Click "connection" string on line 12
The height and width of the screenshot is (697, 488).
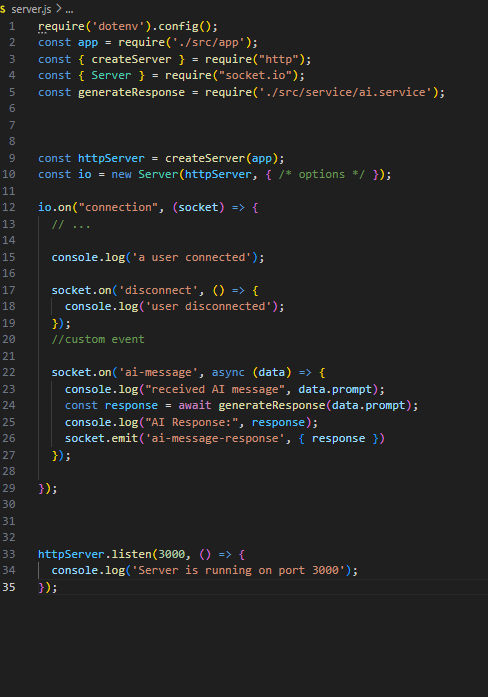(118, 207)
